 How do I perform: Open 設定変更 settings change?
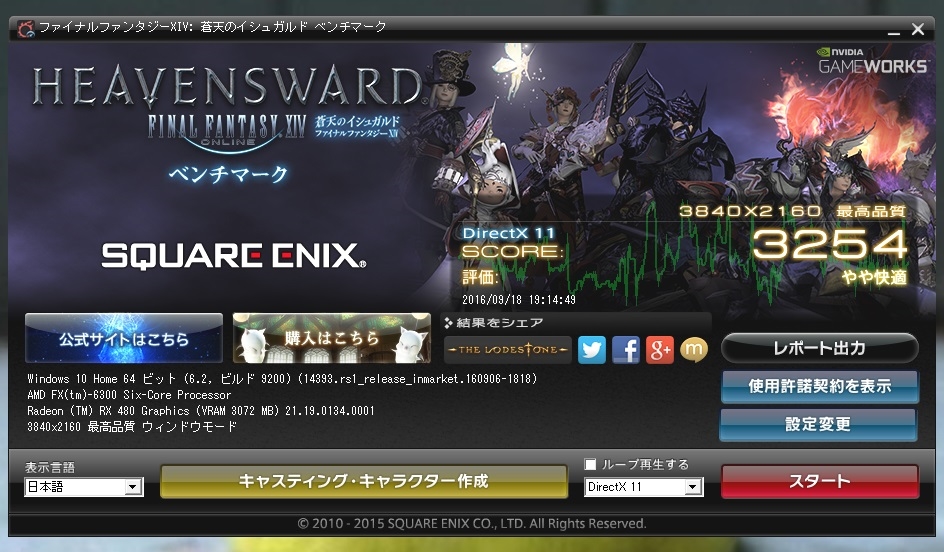coord(819,424)
